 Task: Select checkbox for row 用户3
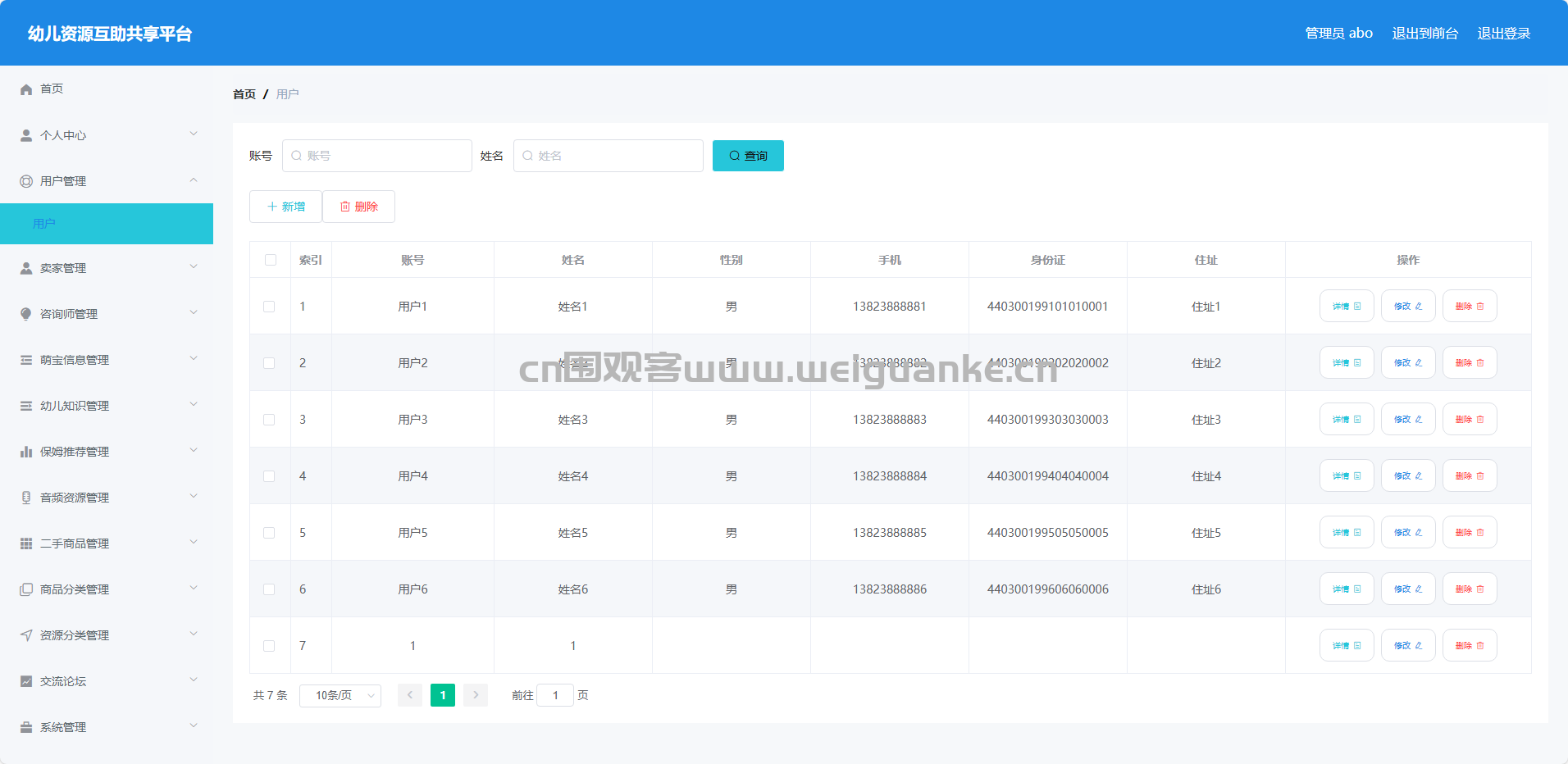pos(269,420)
